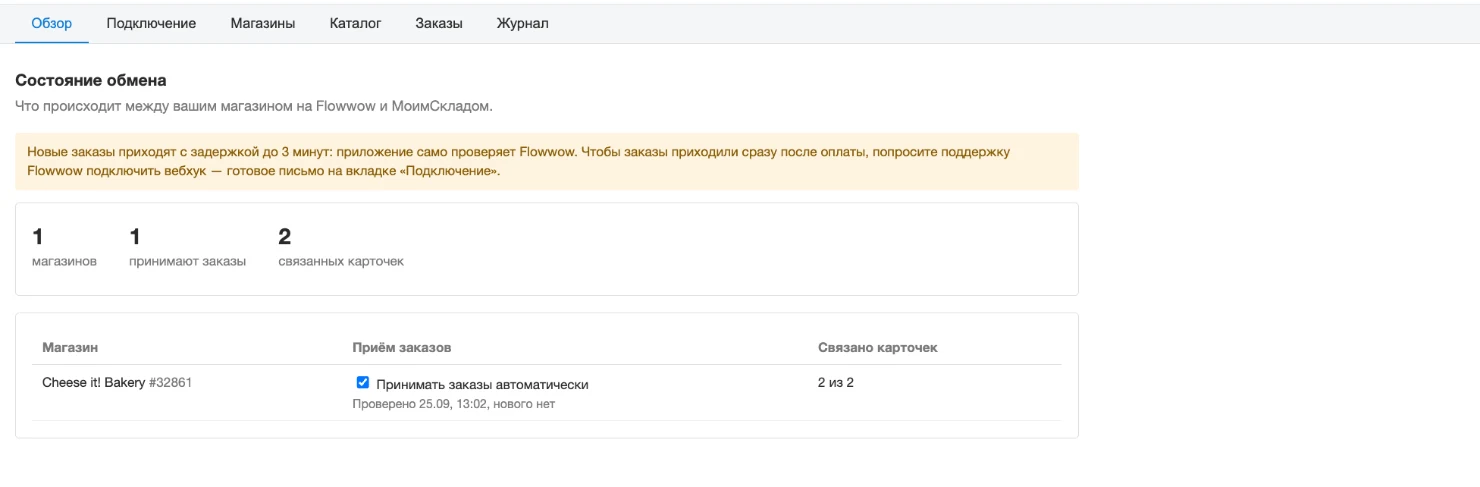Viewport: 1480px width, 487px height.
Task: Click the 'Связано карточек' column header
Action: click(x=878, y=347)
